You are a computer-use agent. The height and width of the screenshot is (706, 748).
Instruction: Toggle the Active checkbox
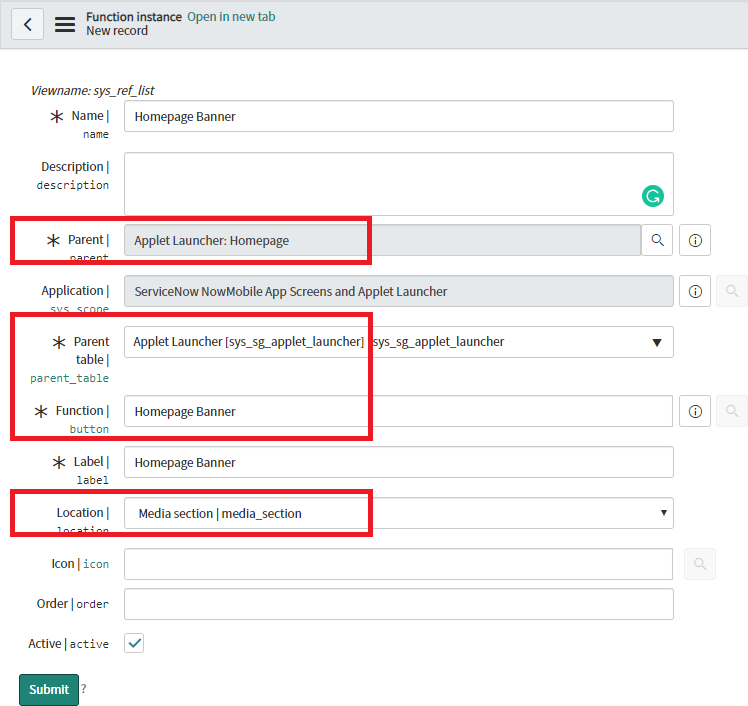coord(134,644)
